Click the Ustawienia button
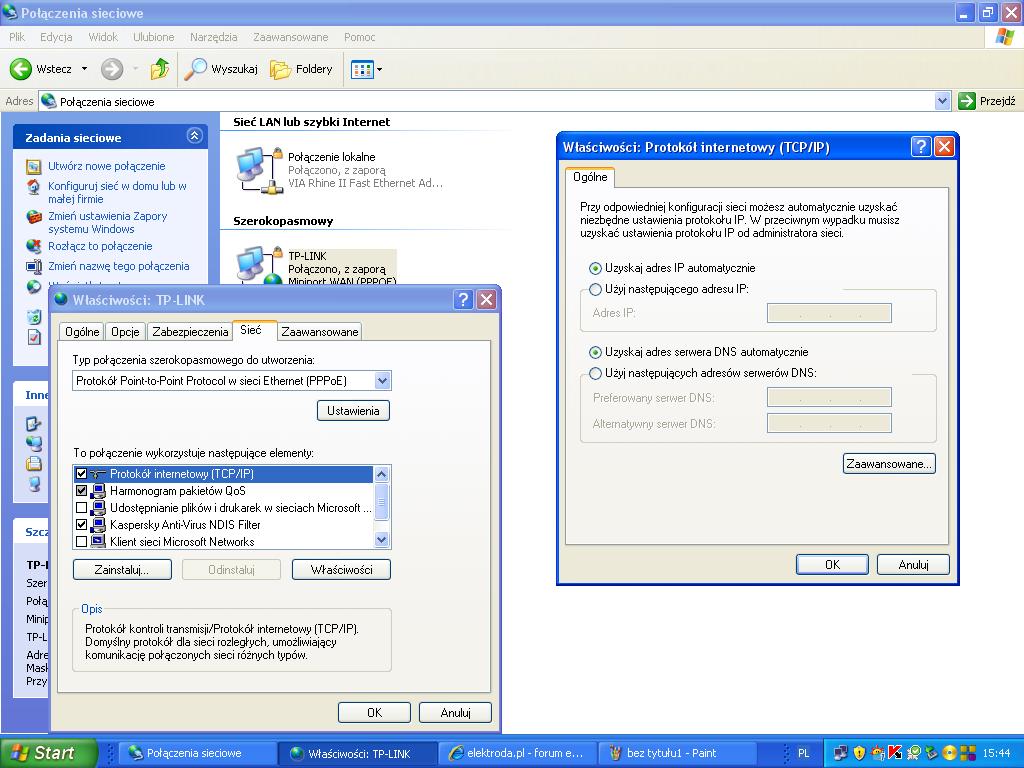Screen dimensions: 1024x768 353,411
